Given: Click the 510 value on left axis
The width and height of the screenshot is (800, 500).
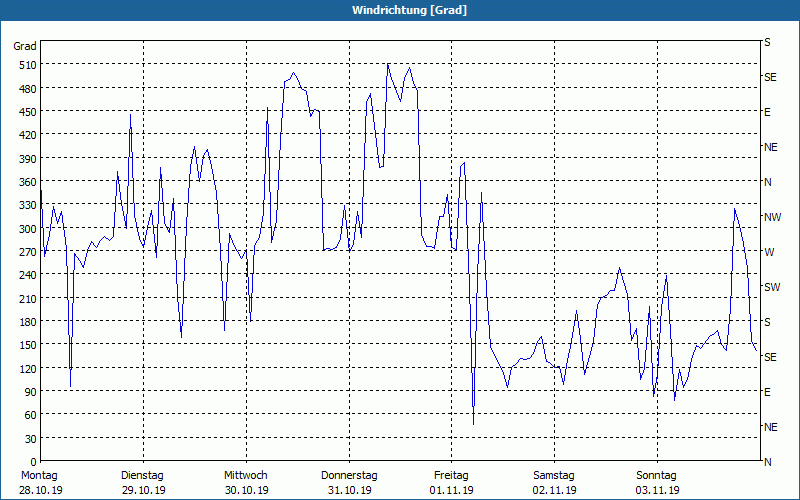Looking at the screenshot, I should point(28,65).
